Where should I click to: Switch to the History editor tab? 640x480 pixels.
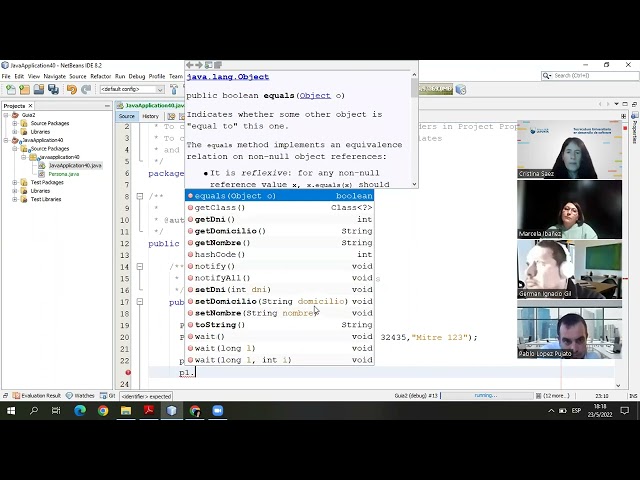coord(150,116)
